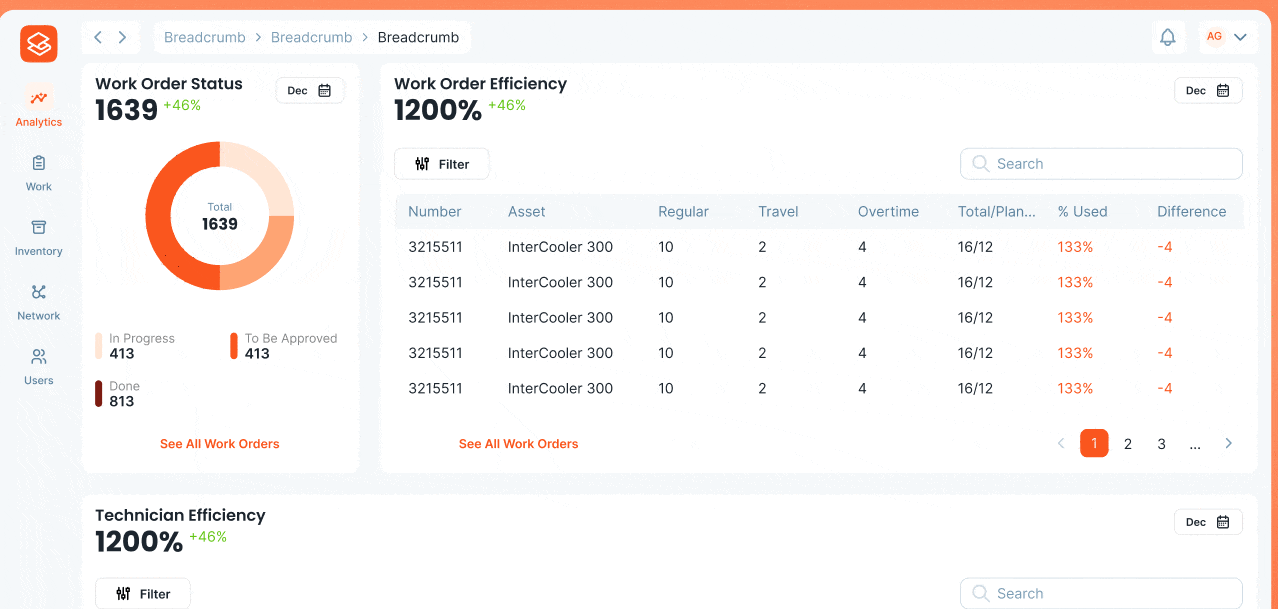
Task: Open the Dec date selector on Work Order Efficiency
Action: tap(1208, 89)
